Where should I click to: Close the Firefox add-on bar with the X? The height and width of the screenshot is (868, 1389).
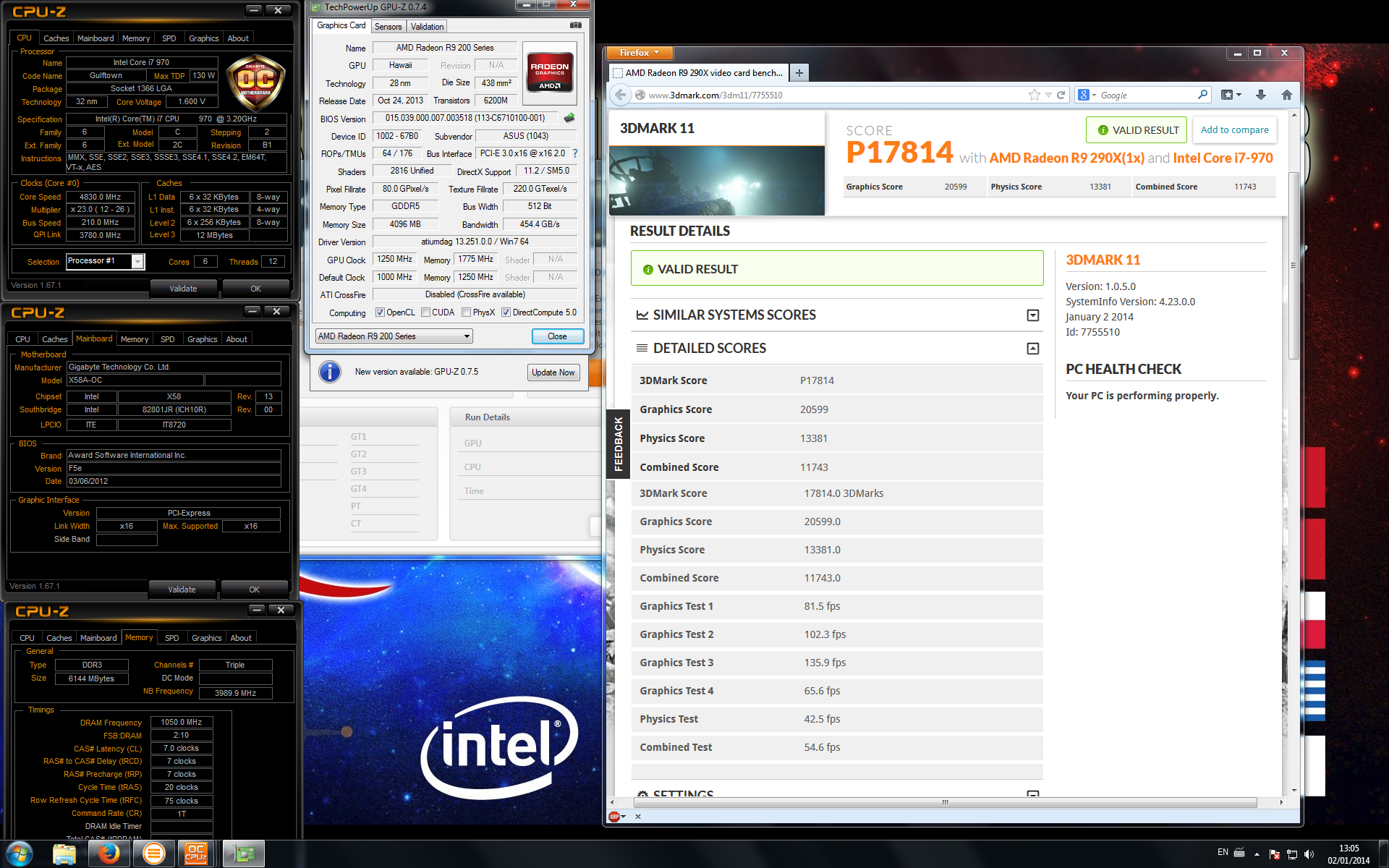638,817
